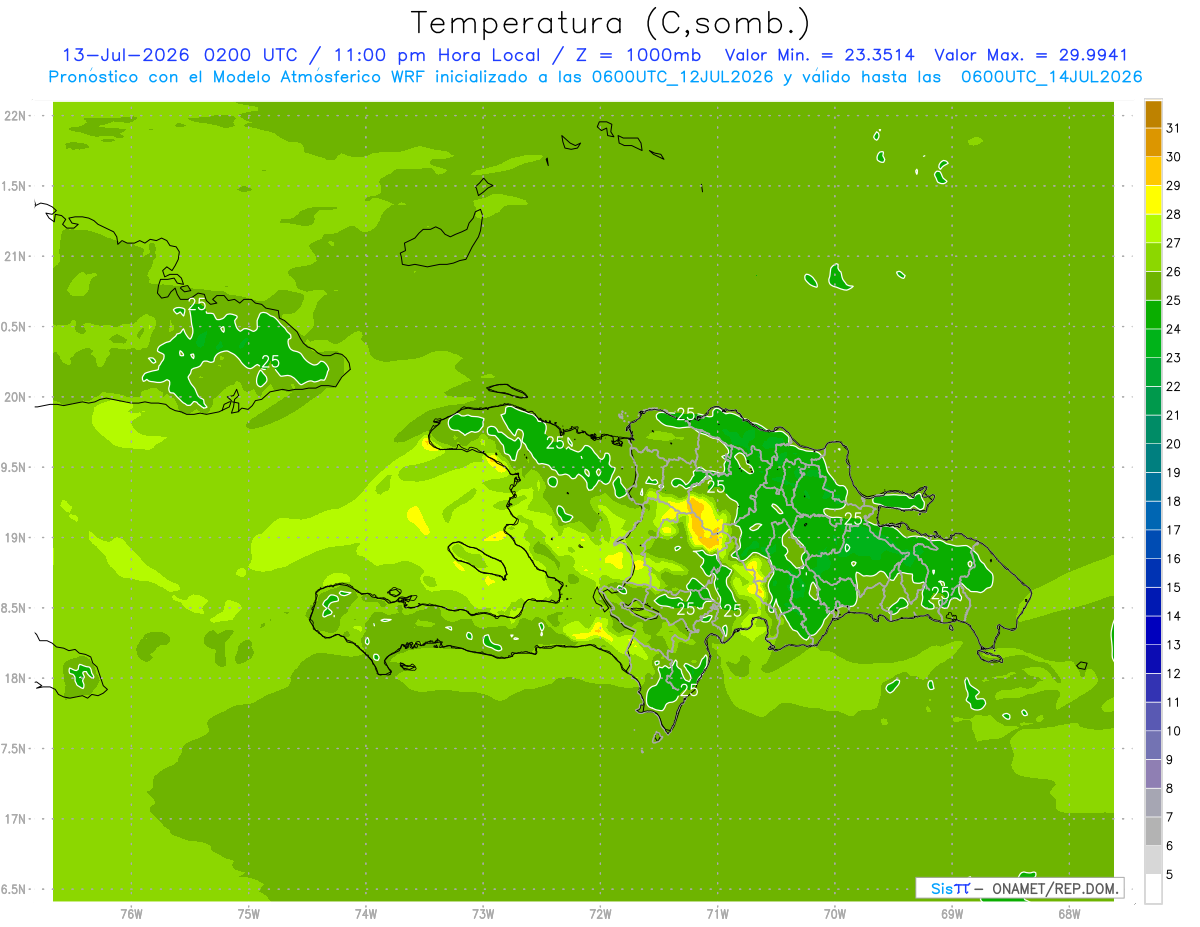Click the "21N" latitude axis label

17,256
